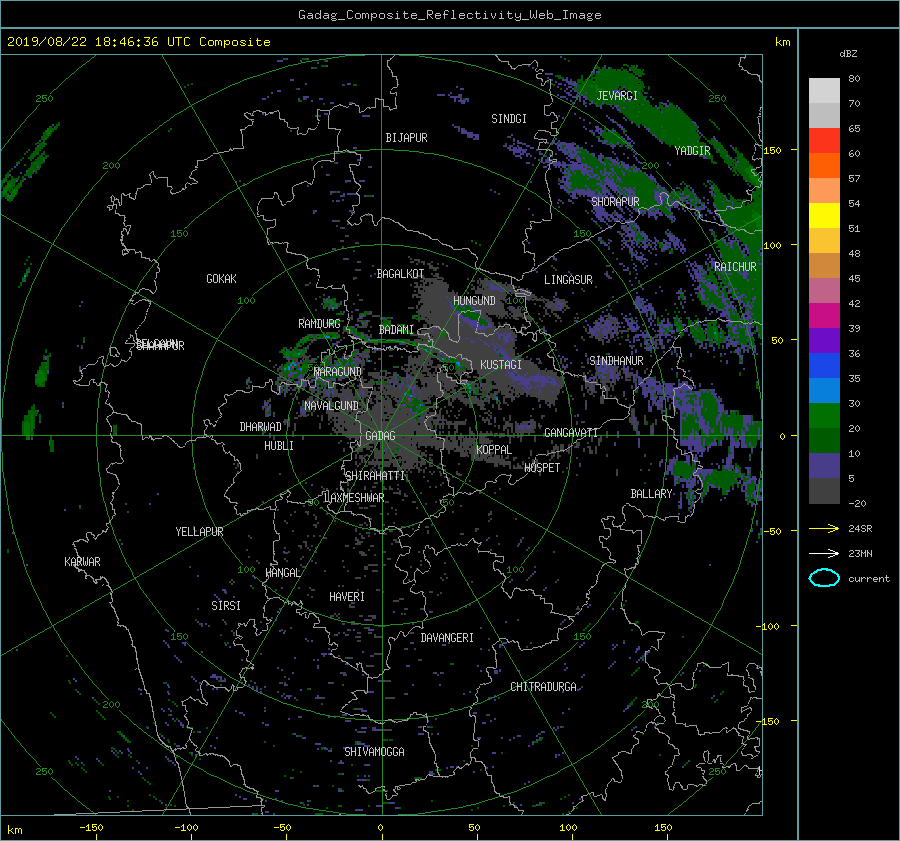The image size is (900, 841).
Task: Click the DHARWAD label
Action: pyautogui.click(x=260, y=427)
